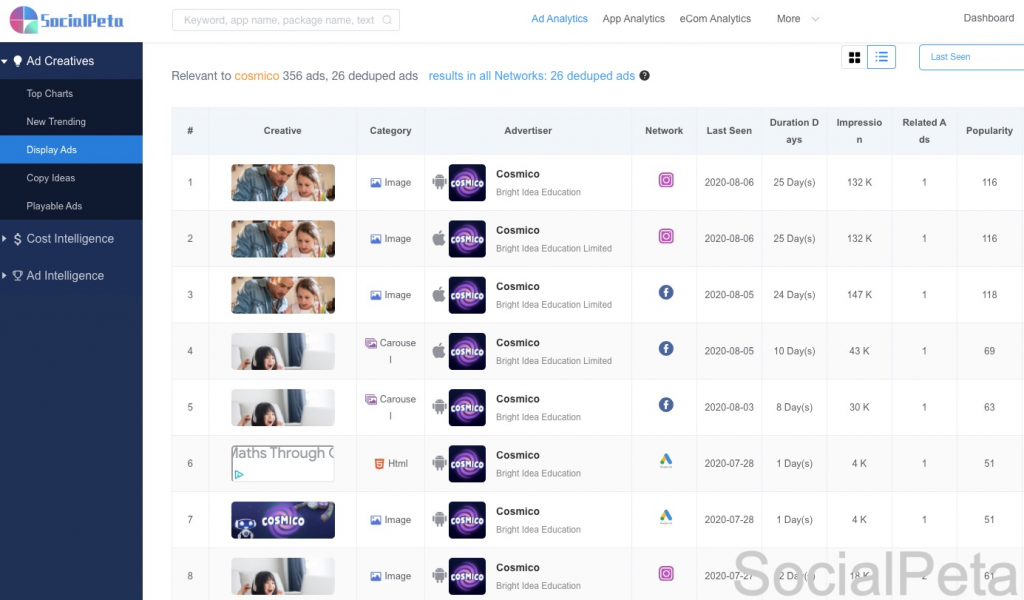Open the More dropdown menu

point(797,19)
